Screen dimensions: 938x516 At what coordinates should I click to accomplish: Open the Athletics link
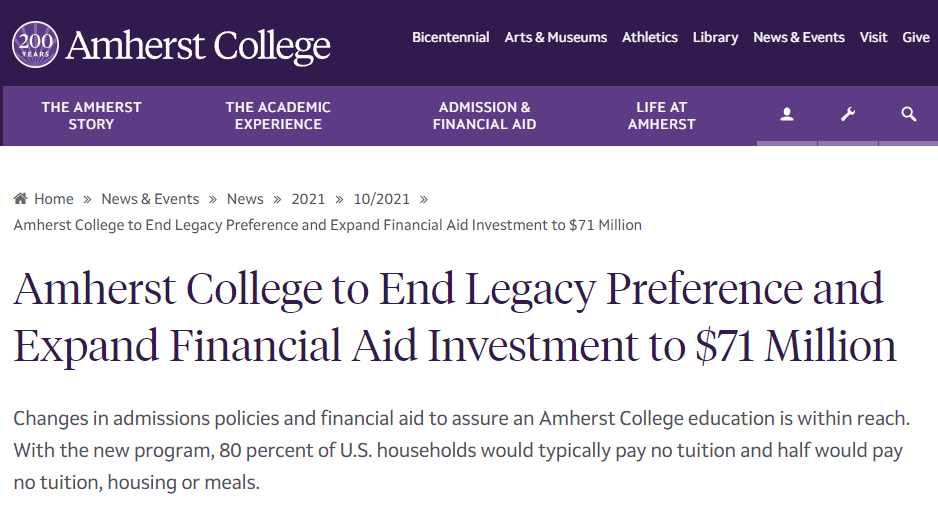click(x=649, y=37)
